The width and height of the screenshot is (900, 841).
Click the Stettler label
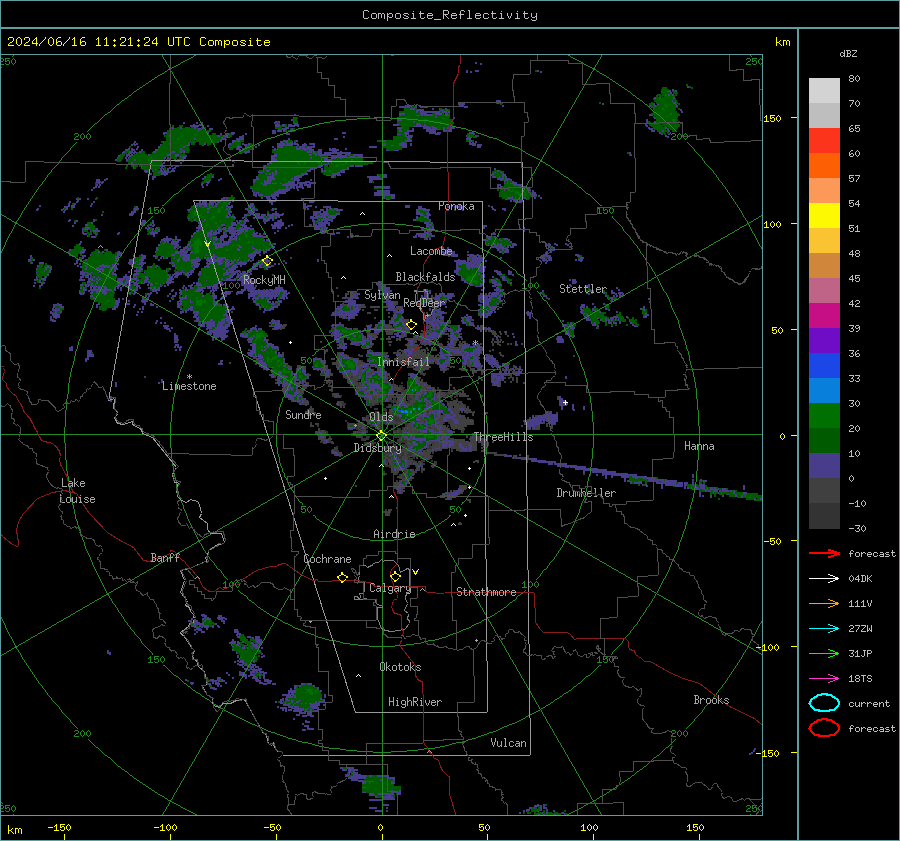coord(583,289)
